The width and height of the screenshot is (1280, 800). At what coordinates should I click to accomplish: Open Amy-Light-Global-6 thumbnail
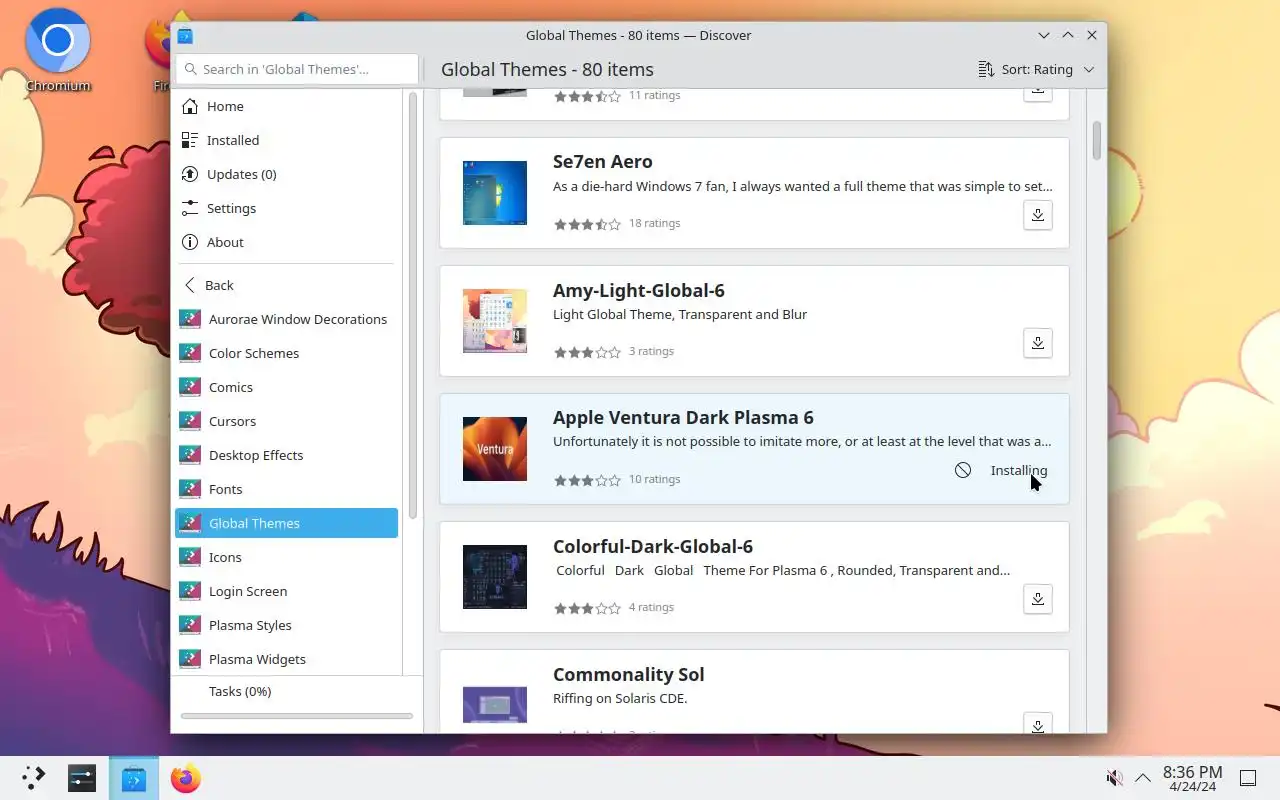495,321
